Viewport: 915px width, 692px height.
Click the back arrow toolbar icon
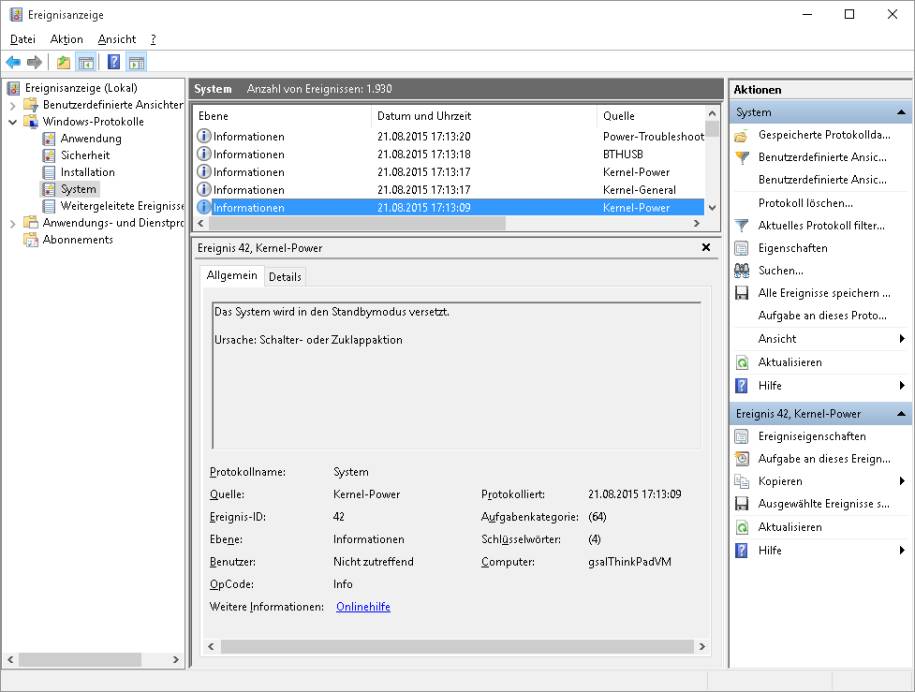(13, 62)
